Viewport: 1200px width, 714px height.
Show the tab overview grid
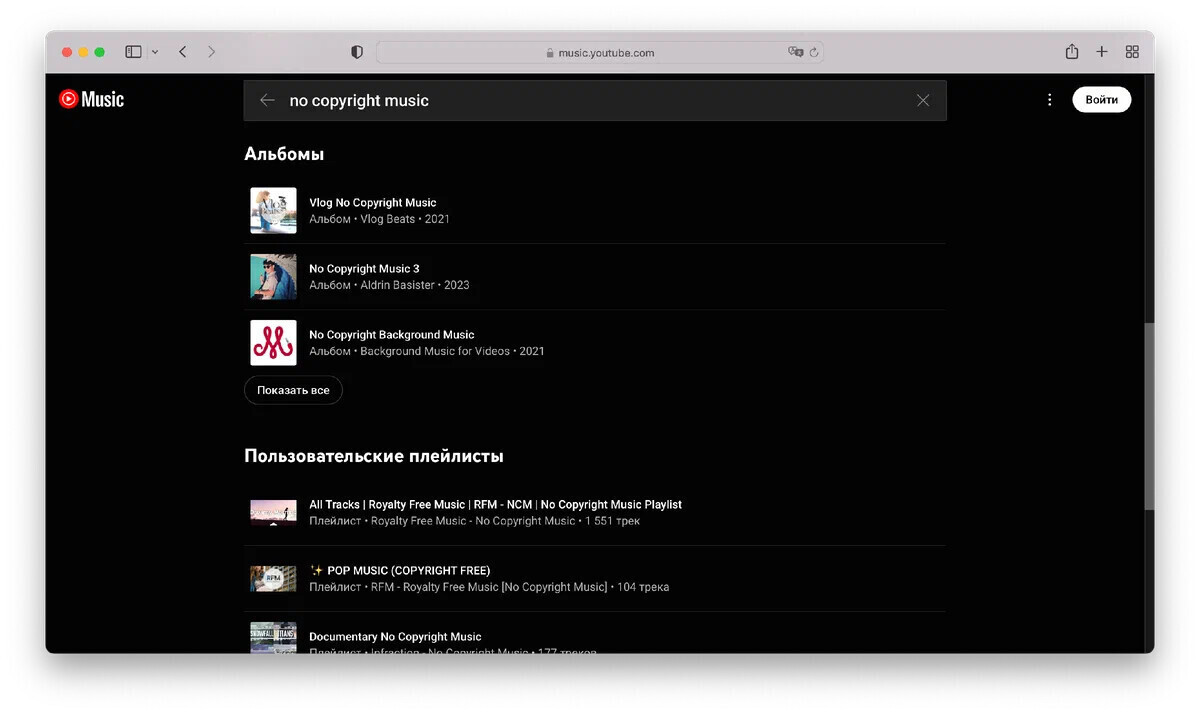(x=1132, y=52)
